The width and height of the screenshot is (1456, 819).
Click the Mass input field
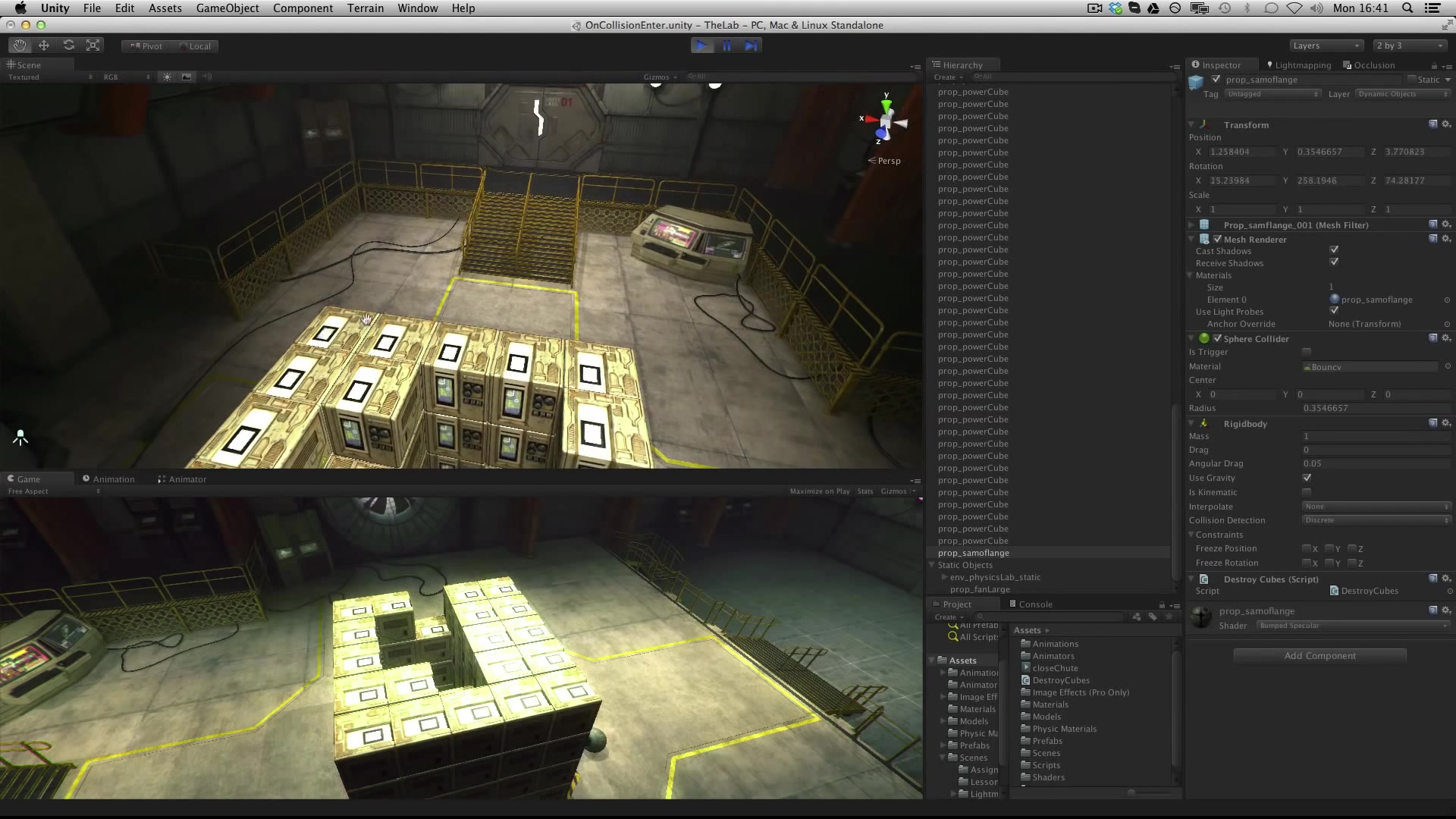(1376, 436)
